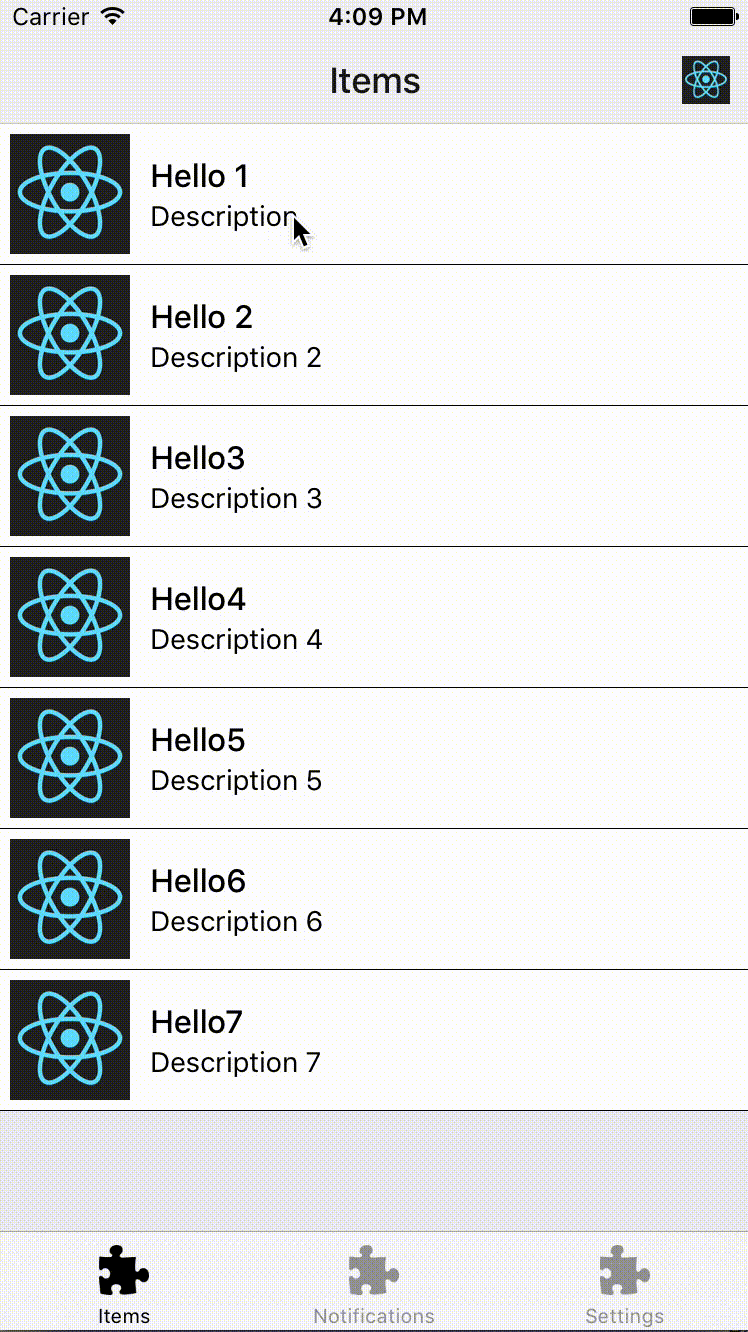Tap the React icon next to Hello7
This screenshot has width=748, height=1332.
70,1040
